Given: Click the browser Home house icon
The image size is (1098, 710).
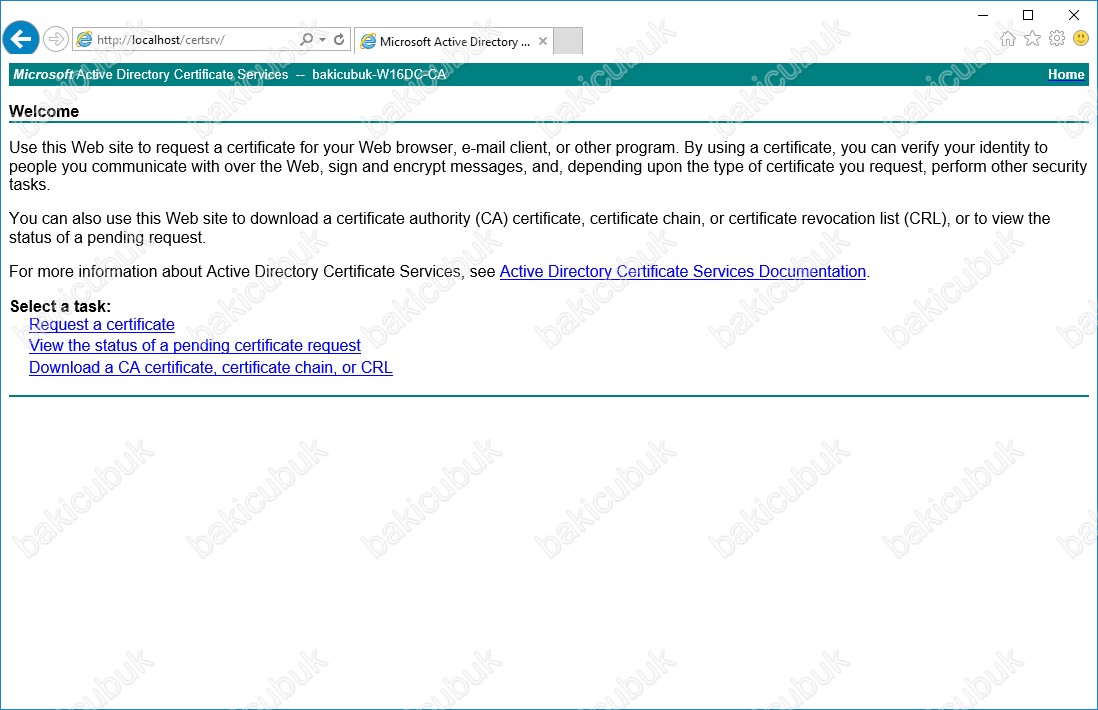Looking at the screenshot, I should (x=1008, y=39).
